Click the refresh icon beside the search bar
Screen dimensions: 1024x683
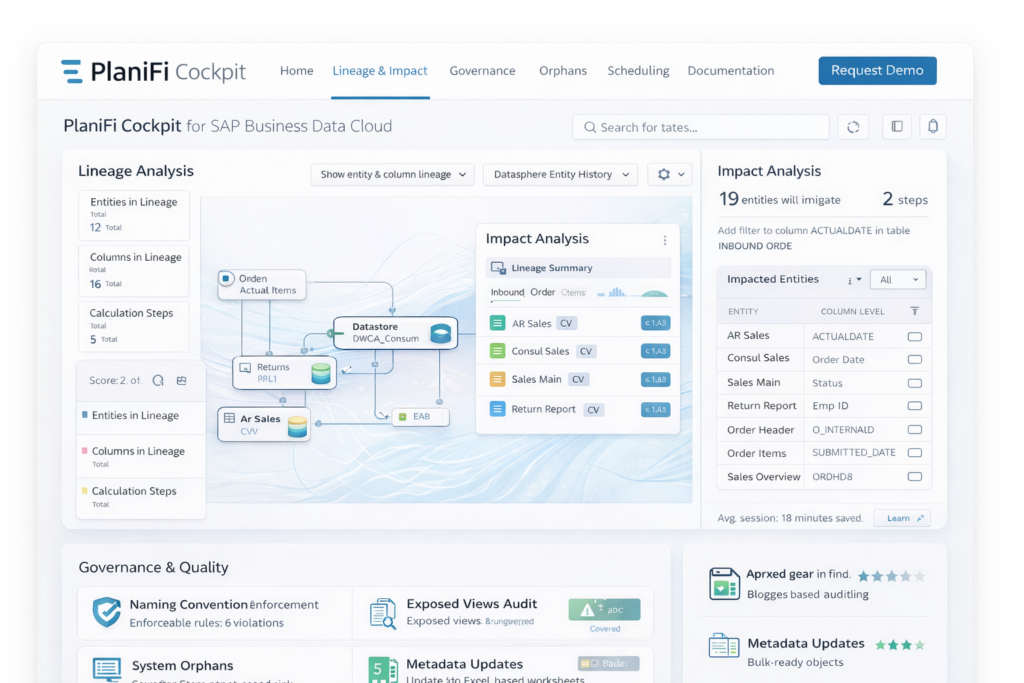pyautogui.click(x=852, y=126)
